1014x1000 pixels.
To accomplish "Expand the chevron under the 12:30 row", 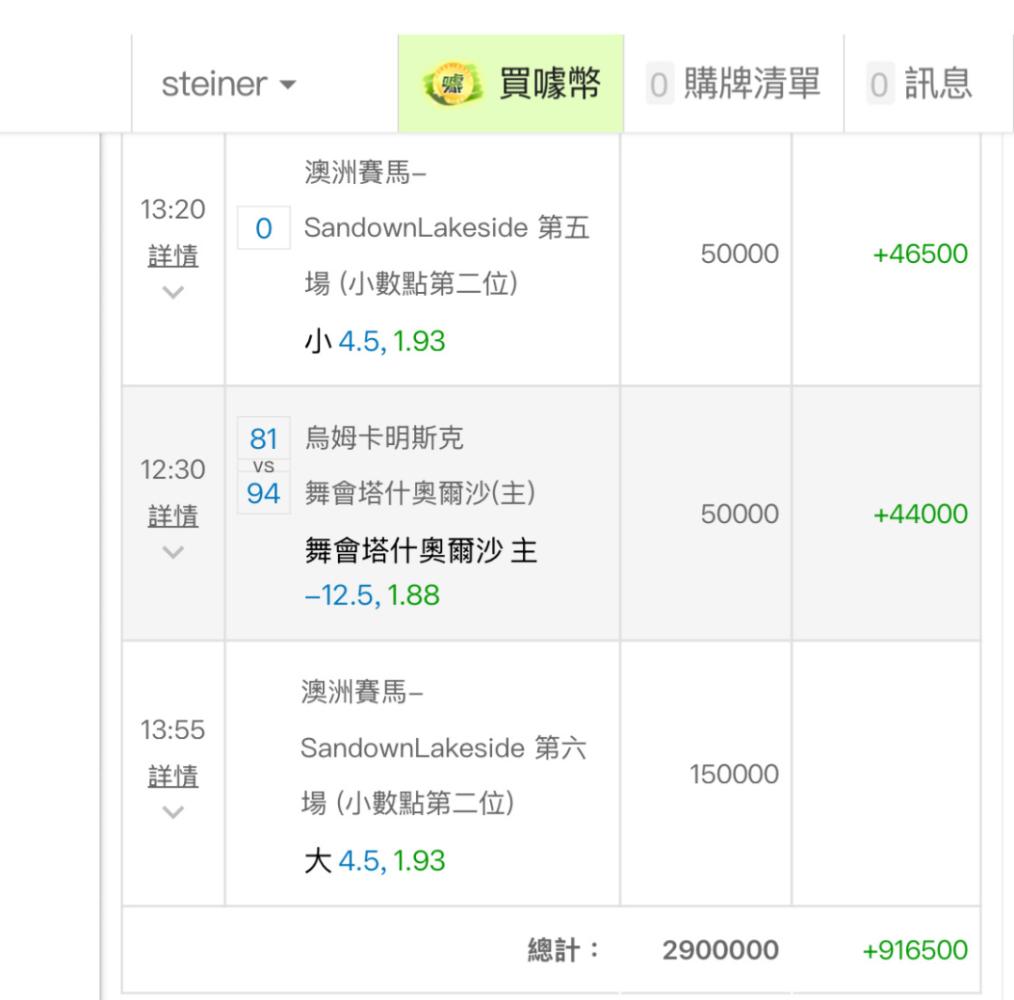I will tap(172, 552).
